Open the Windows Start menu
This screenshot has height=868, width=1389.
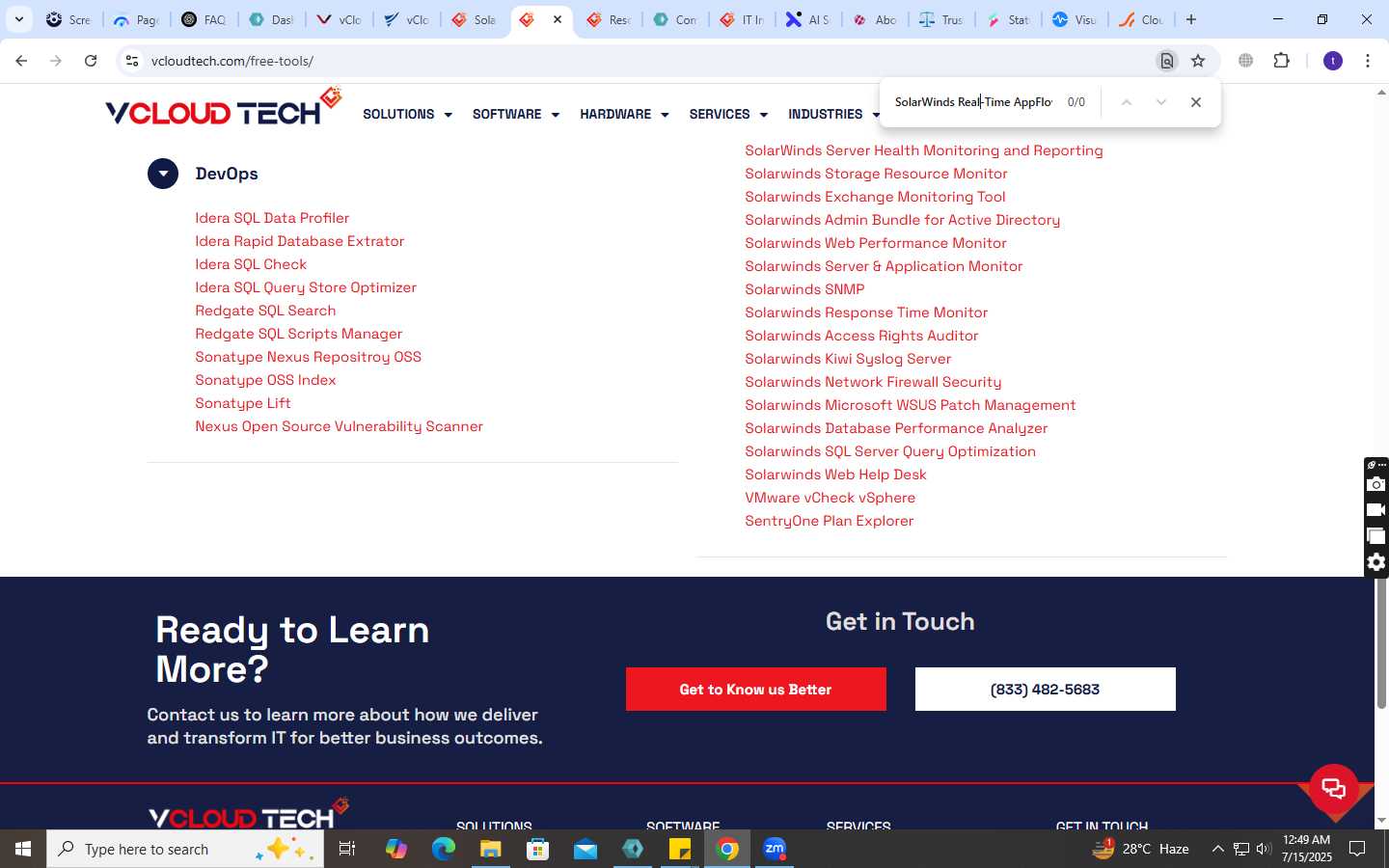pos(23,849)
